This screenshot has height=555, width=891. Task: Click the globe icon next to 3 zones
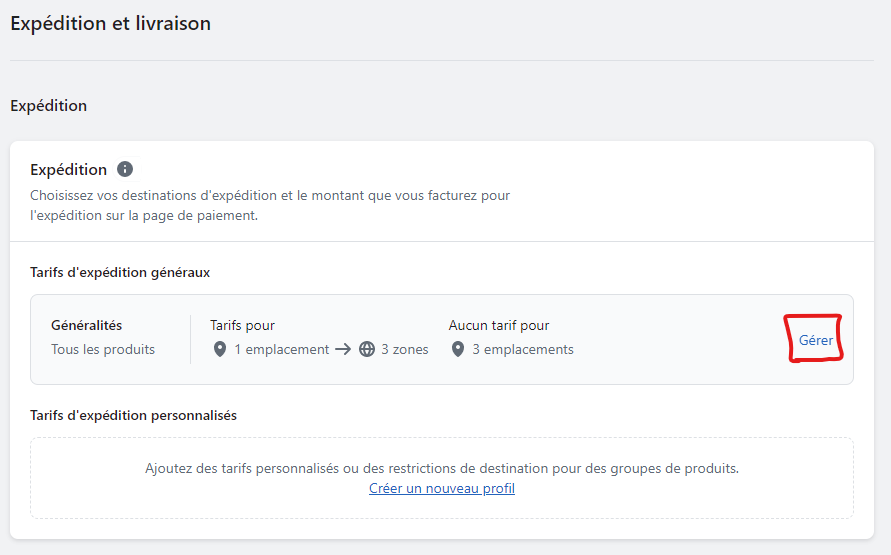click(367, 349)
